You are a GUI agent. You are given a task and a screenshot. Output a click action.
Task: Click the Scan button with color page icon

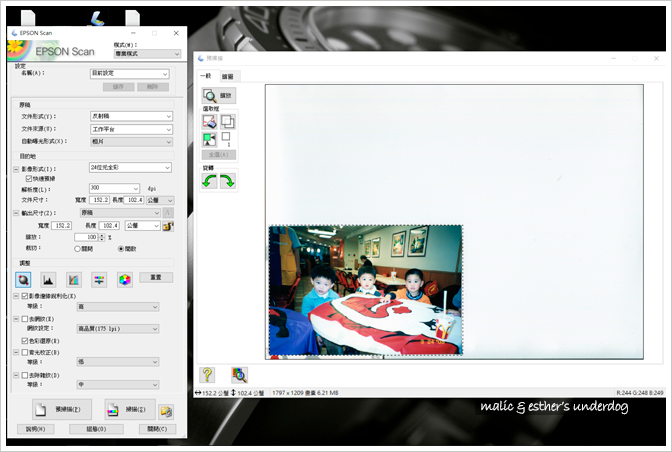click(x=130, y=410)
